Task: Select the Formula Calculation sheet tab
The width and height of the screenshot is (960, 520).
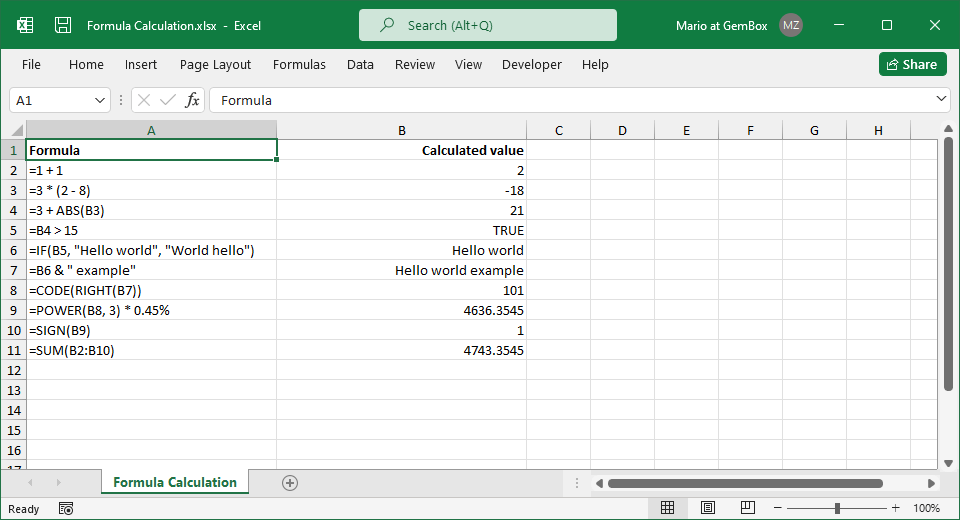Action: (x=175, y=482)
